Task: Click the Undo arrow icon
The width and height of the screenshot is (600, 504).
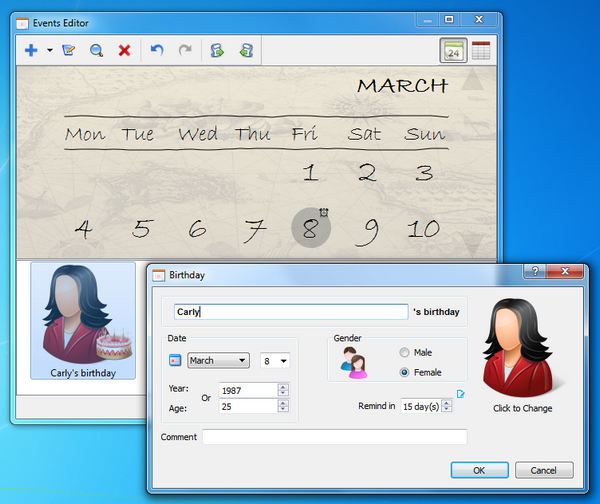Action: click(x=157, y=50)
